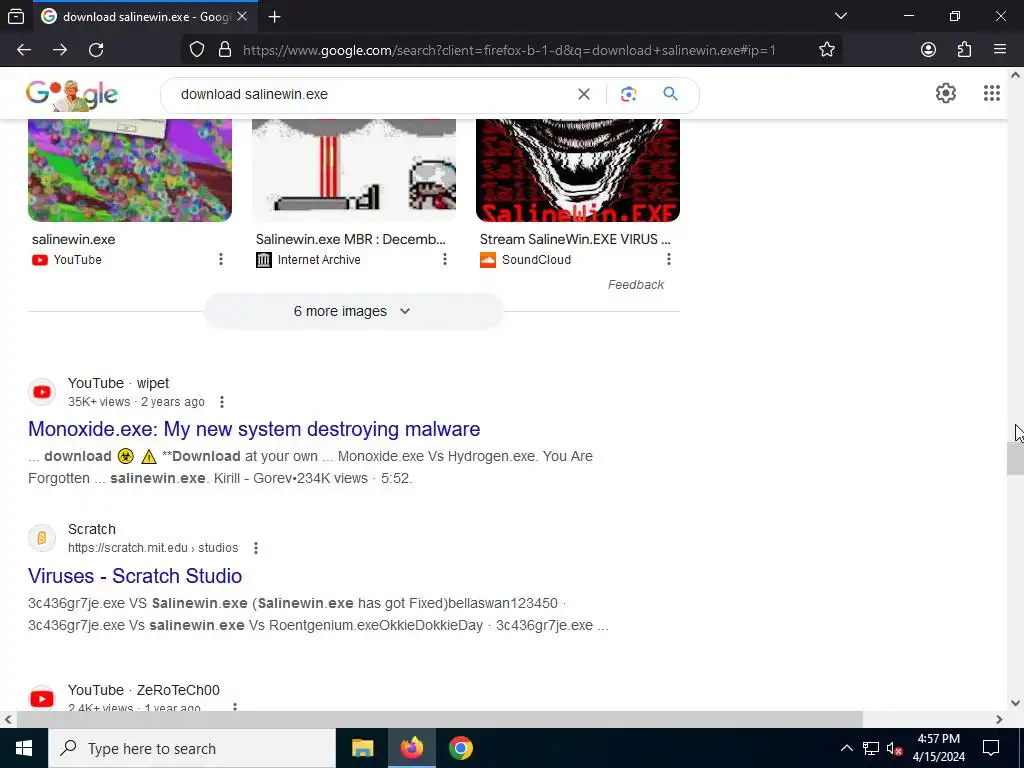Go forward with the forward arrow
Image resolution: width=1024 pixels, height=768 pixels.
(60, 50)
